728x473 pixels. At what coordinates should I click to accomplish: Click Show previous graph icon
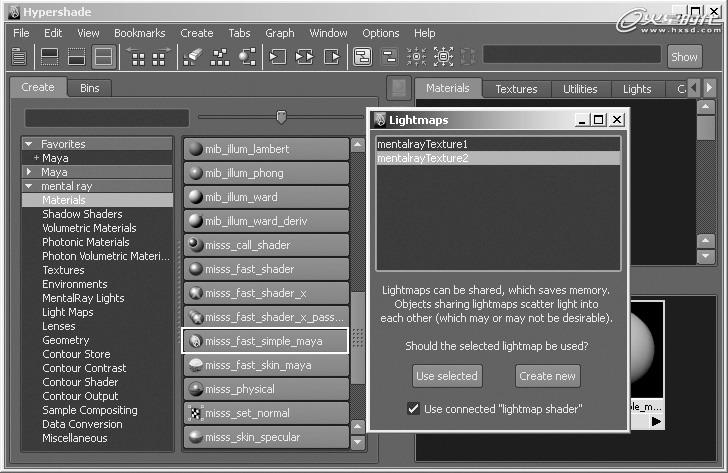click(x=136, y=57)
